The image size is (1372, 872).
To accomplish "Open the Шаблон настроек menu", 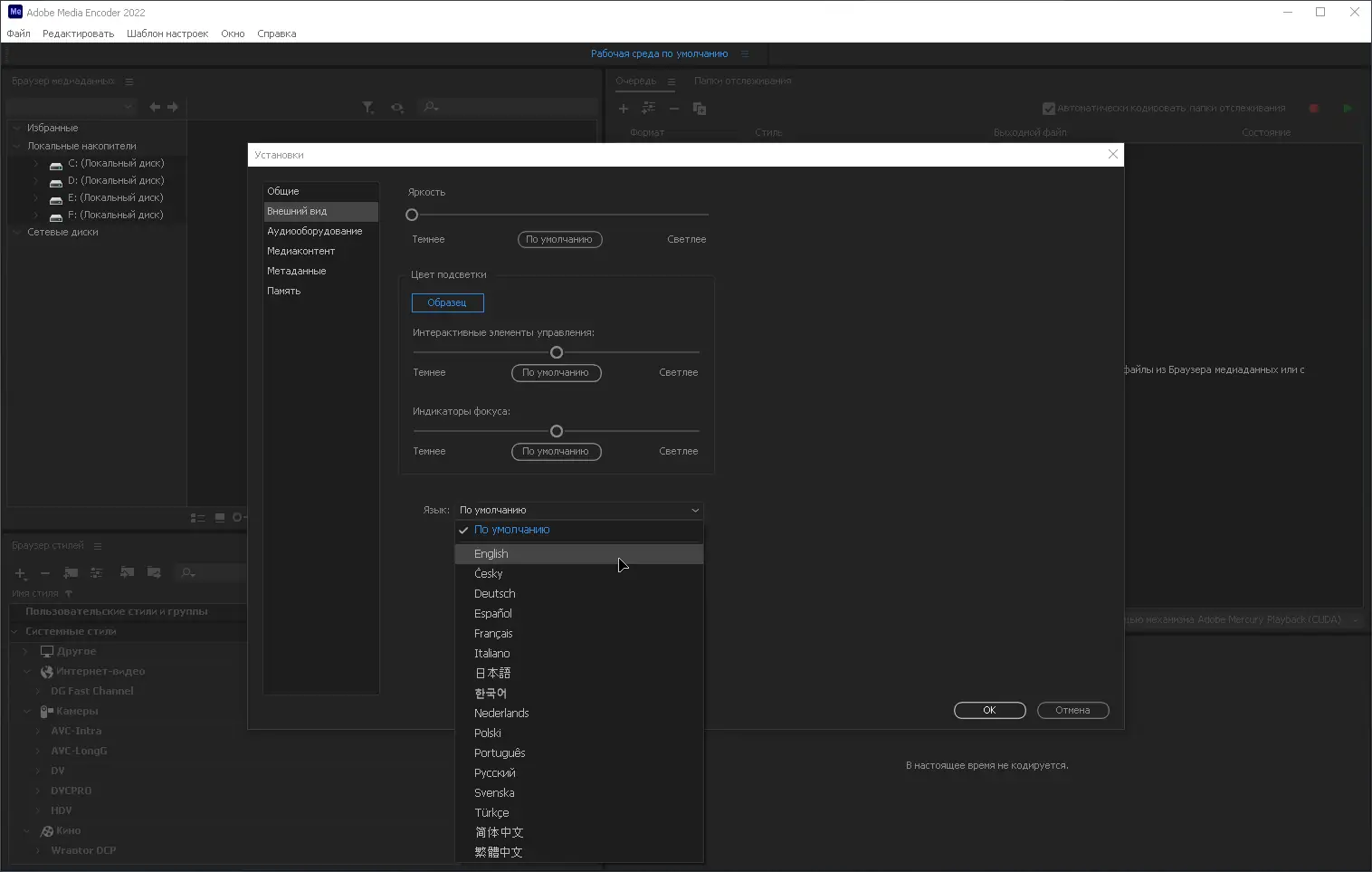I will coord(167,34).
